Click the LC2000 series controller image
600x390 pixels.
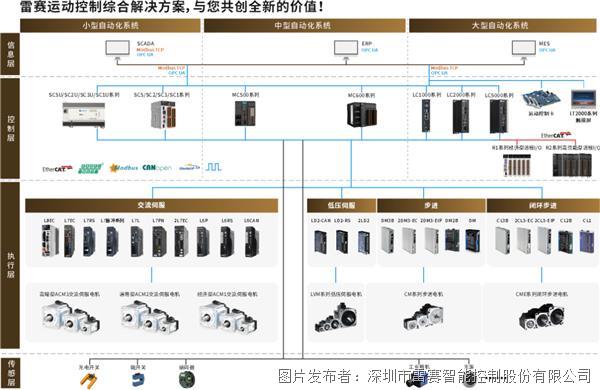coord(461,117)
